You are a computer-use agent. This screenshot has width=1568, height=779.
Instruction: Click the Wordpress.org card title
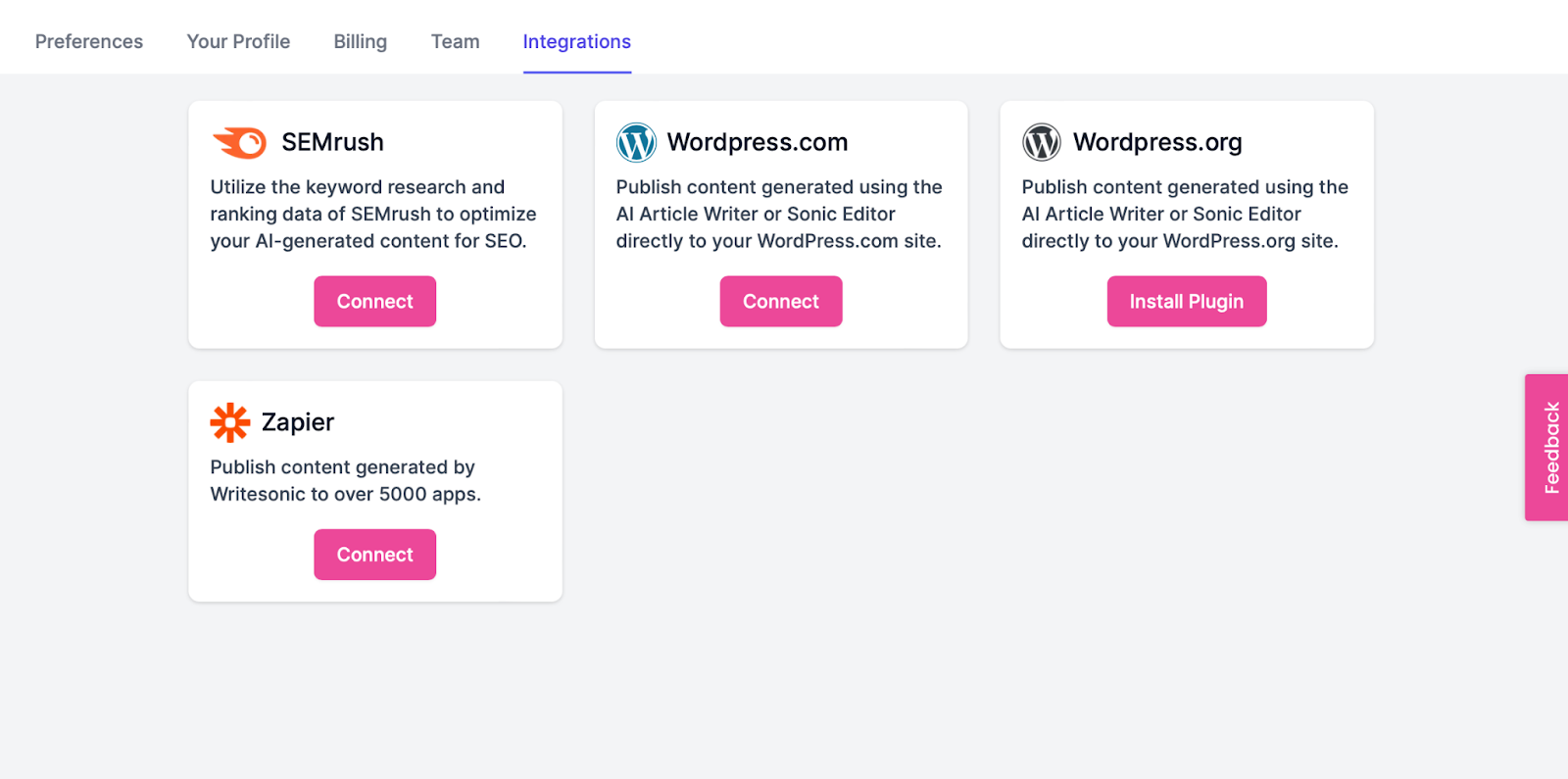(x=1157, y=142)
